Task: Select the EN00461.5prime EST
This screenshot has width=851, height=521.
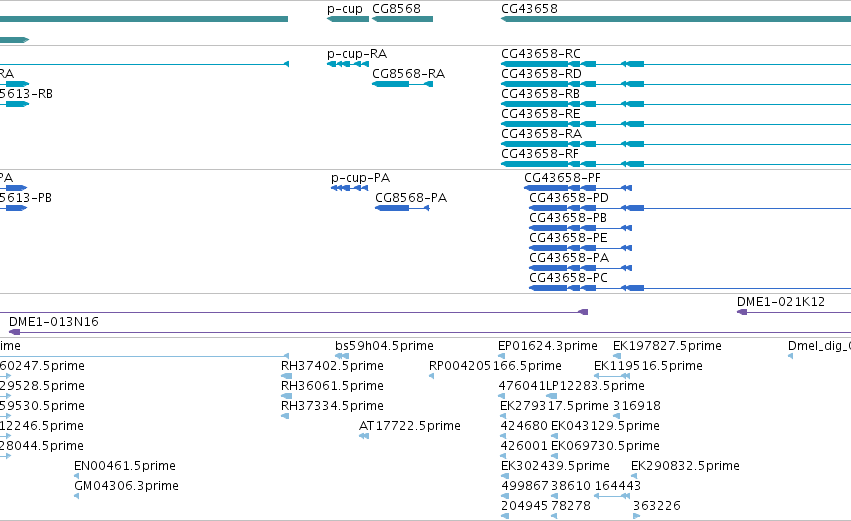Action: [125, 467]
